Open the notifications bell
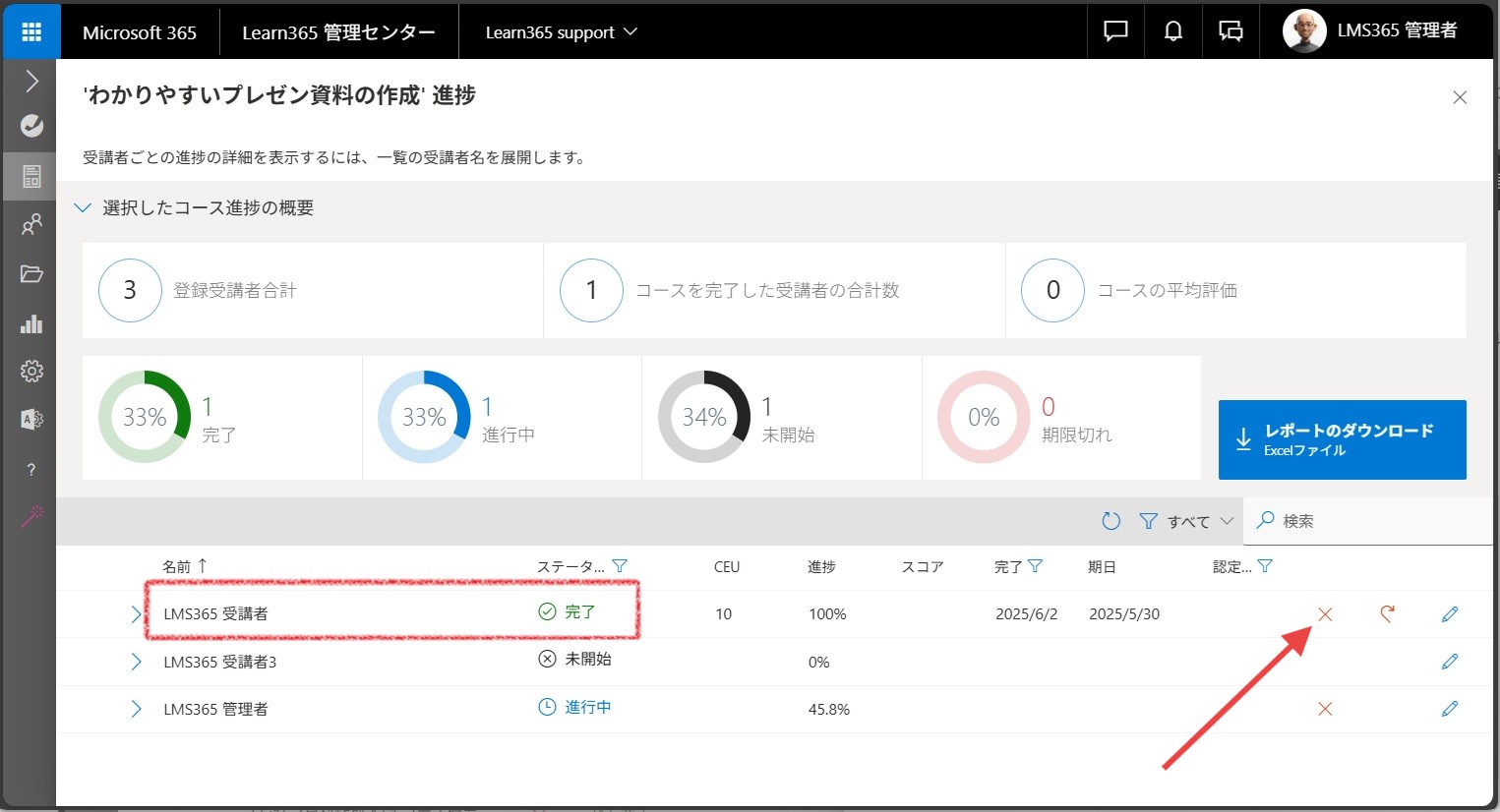The image size is (1500, 812). click(1172, 31)
